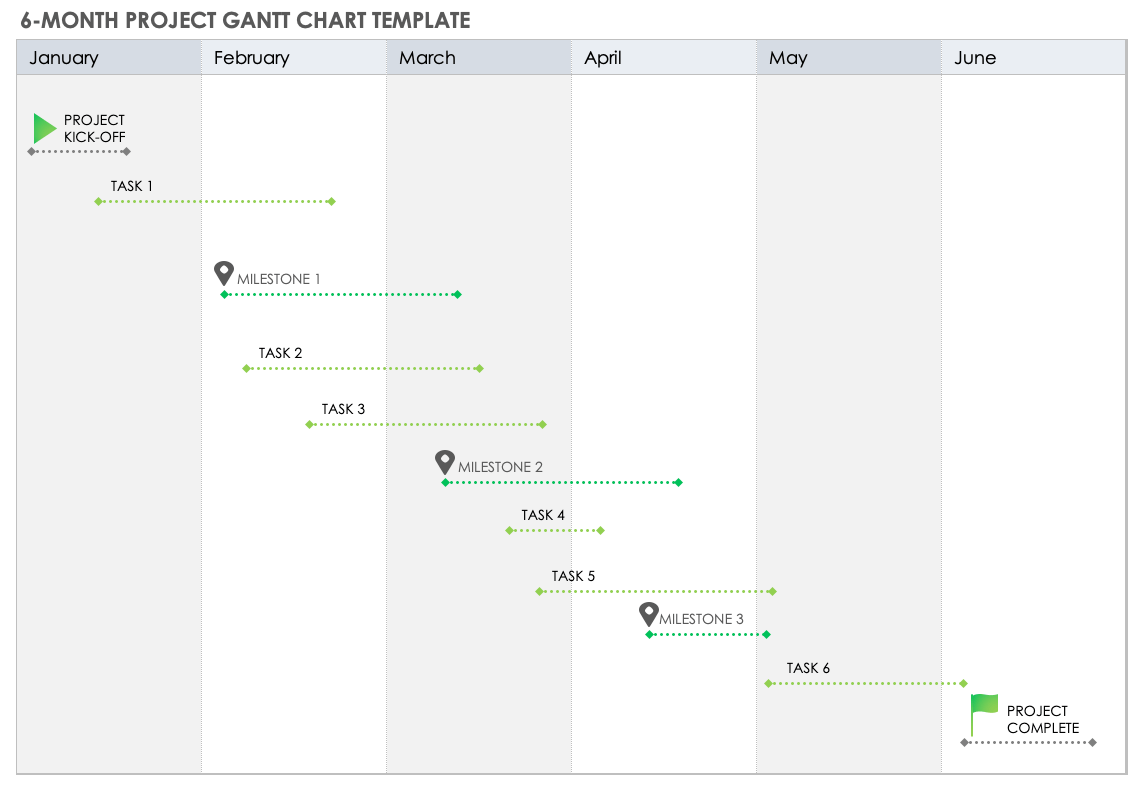Click the green diamond ending Task 6
The image size is (1145, 799).
[962, 682]
